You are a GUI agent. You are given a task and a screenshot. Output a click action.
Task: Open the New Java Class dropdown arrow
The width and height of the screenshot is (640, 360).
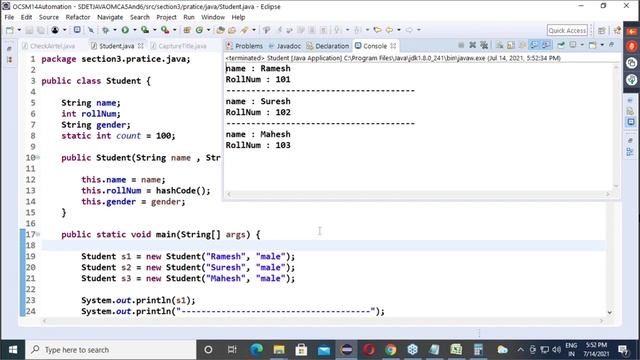point(208,30)
